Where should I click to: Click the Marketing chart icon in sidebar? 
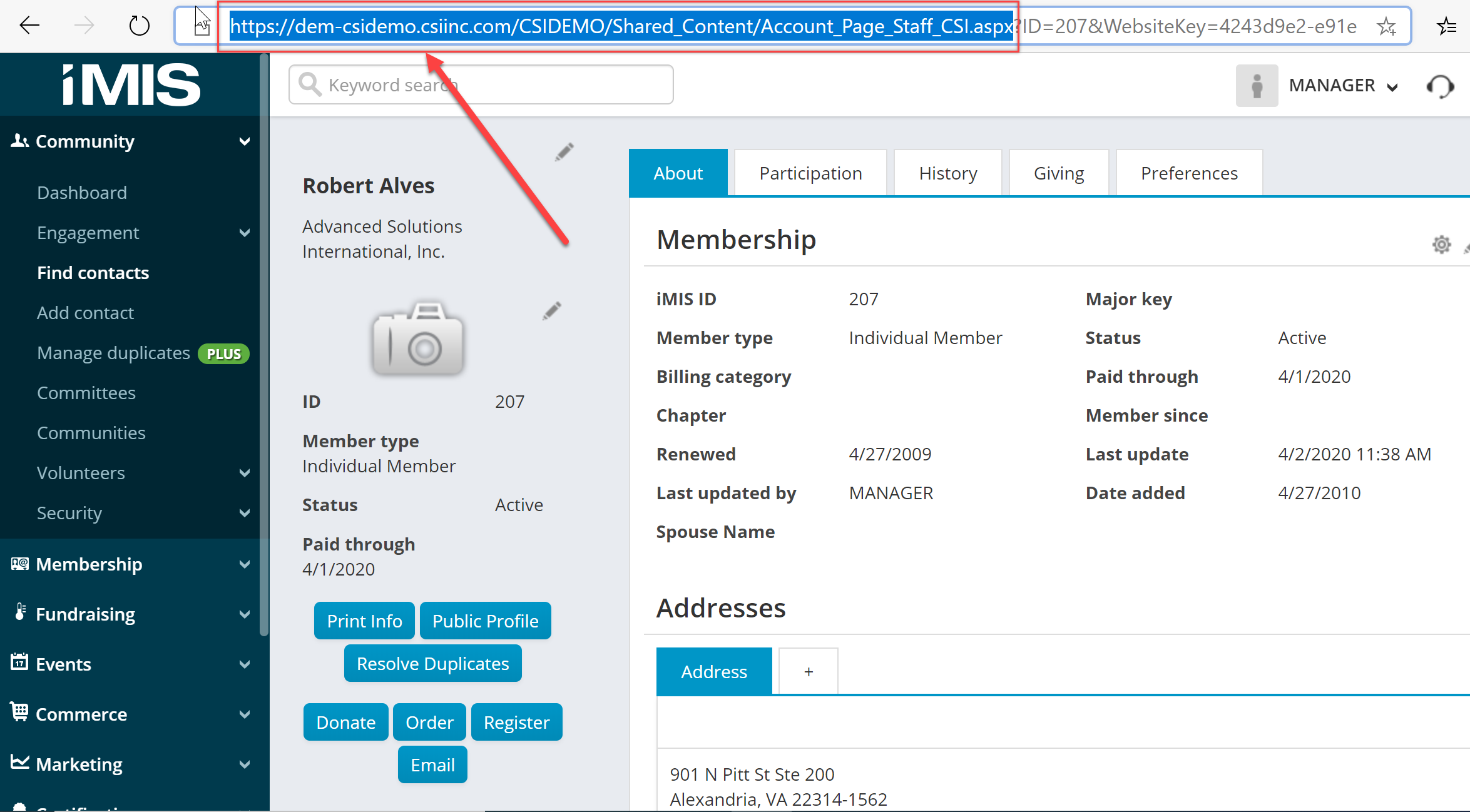19,764
